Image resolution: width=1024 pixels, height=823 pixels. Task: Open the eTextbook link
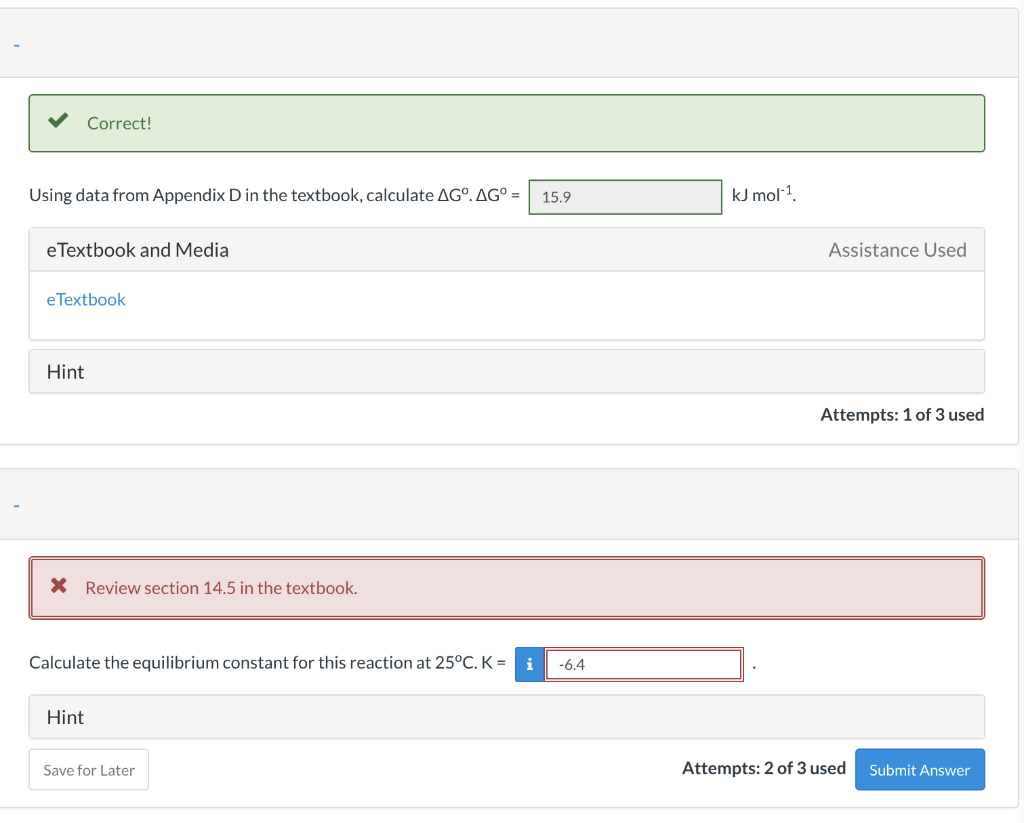coord(86,299)
